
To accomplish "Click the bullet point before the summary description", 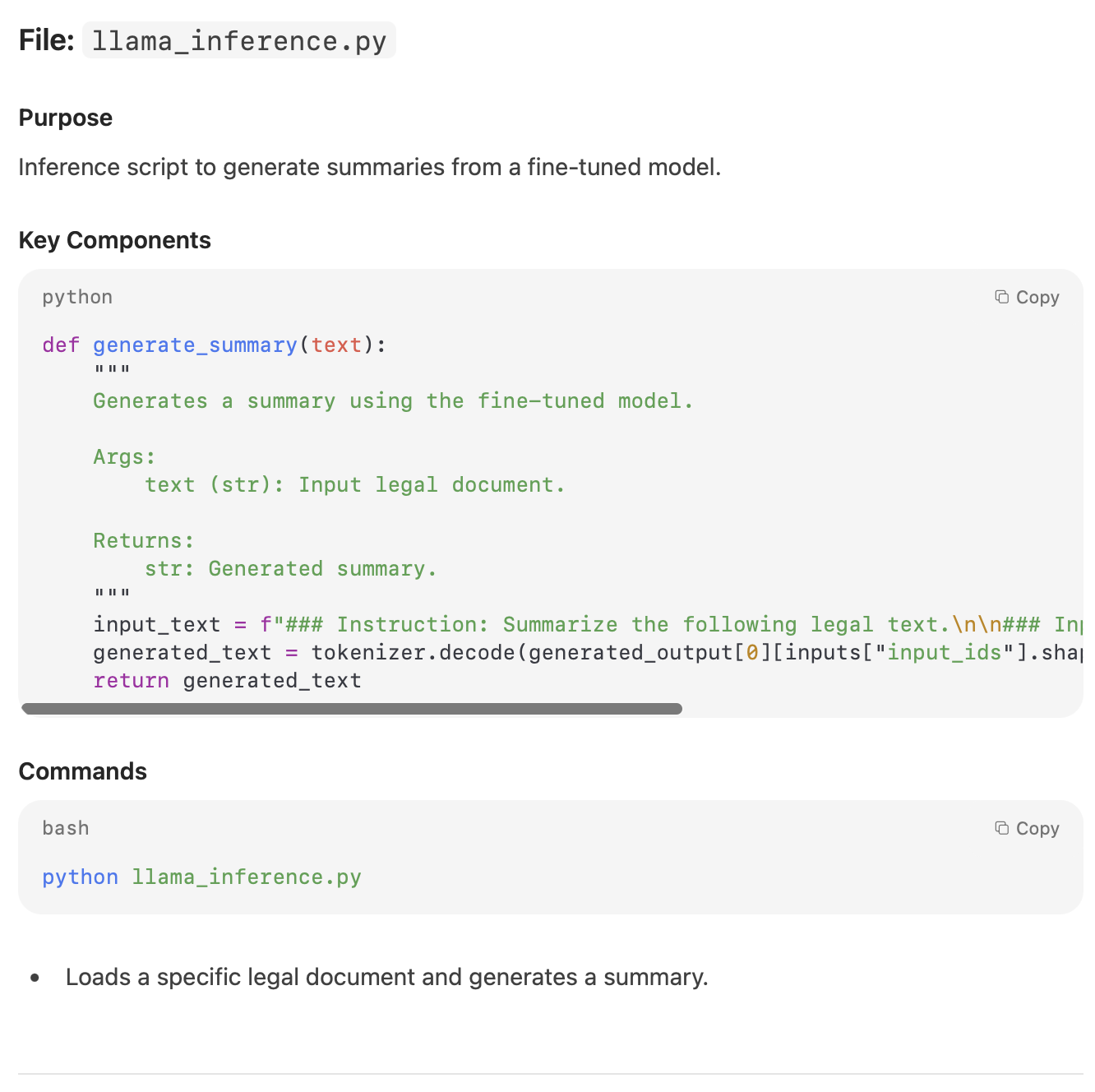I will pyautogui.click(x=35, y=978).
